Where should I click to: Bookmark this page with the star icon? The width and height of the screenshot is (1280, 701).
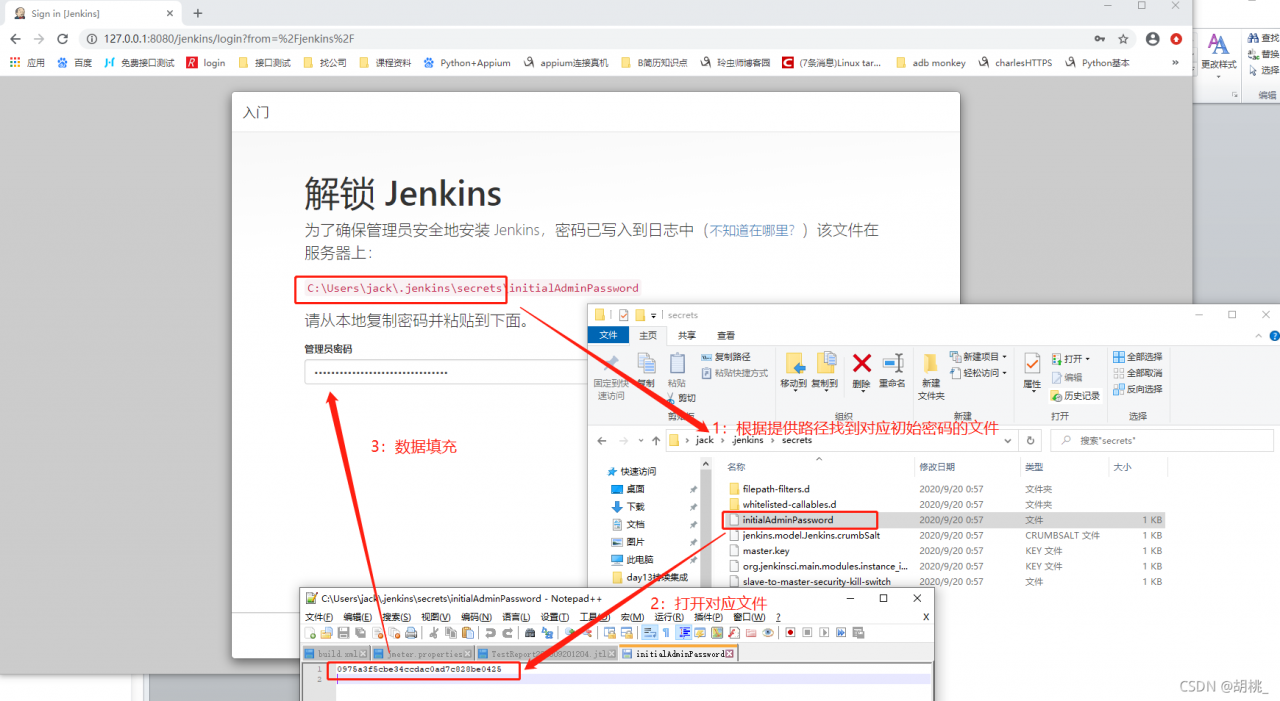1123,39
